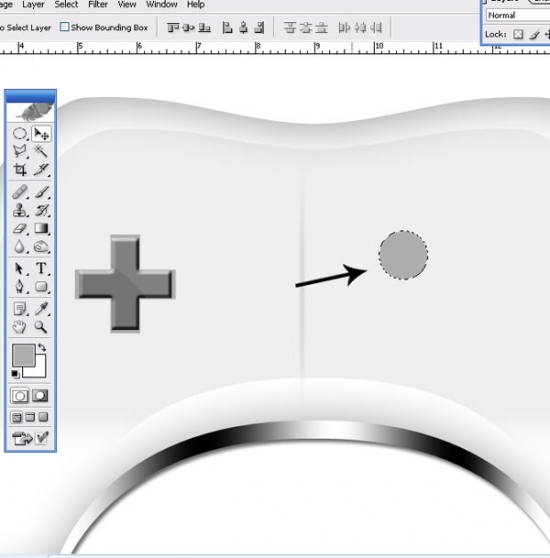Enable Show Bounding Box checkbox

click(64, 27)
